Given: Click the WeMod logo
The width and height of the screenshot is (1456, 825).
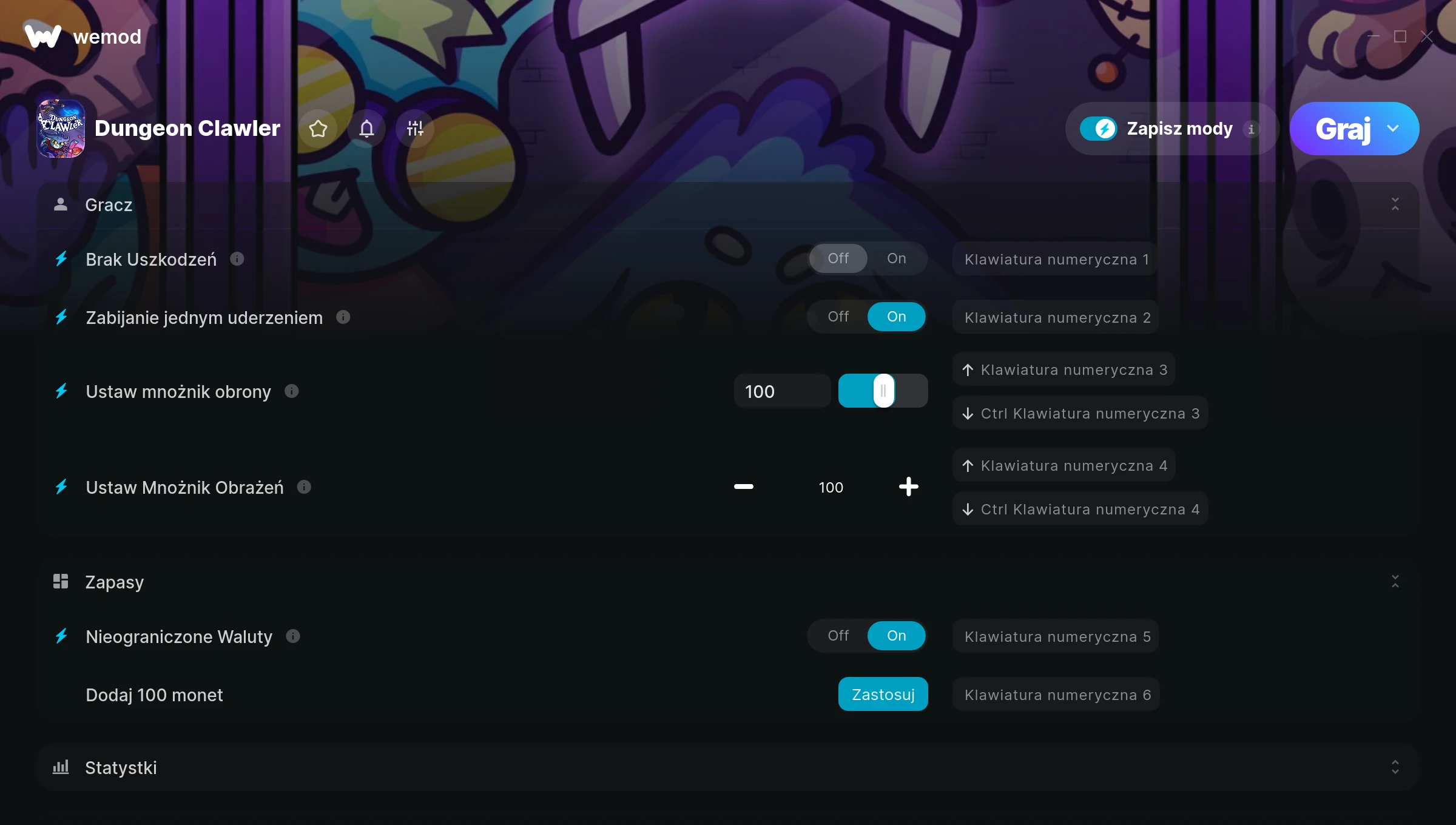Looking at the screenshot, I should tap(43, 36).
